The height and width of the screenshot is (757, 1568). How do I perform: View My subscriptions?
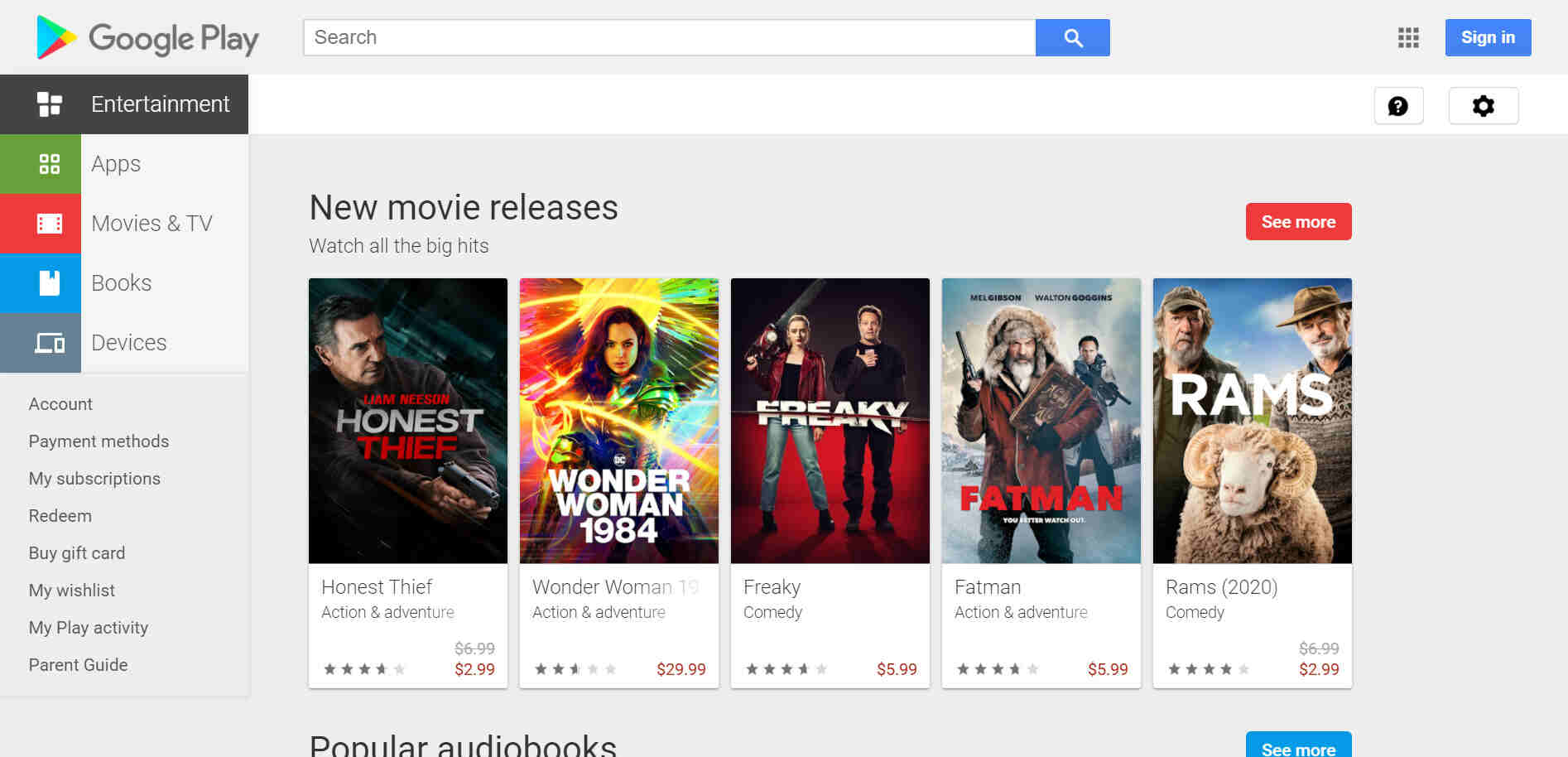(x=94, y=479)
